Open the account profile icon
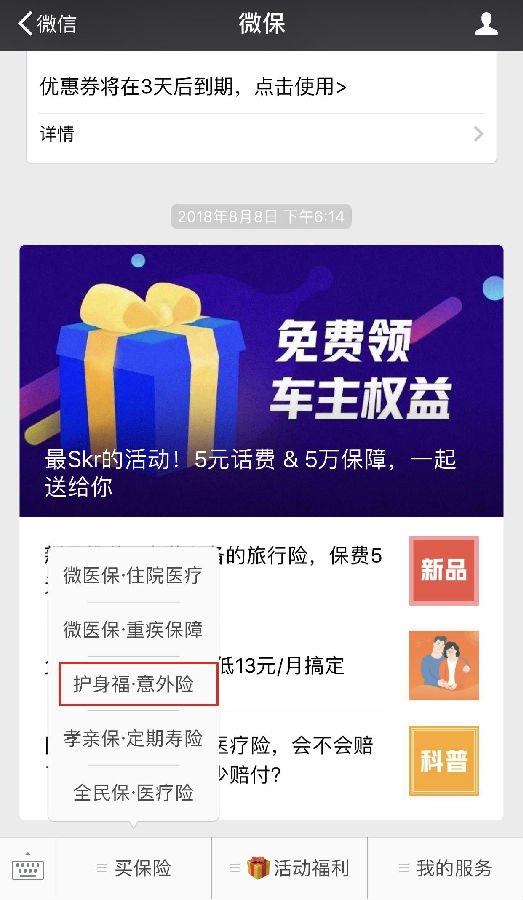The image size is (523, 900). 486,24
